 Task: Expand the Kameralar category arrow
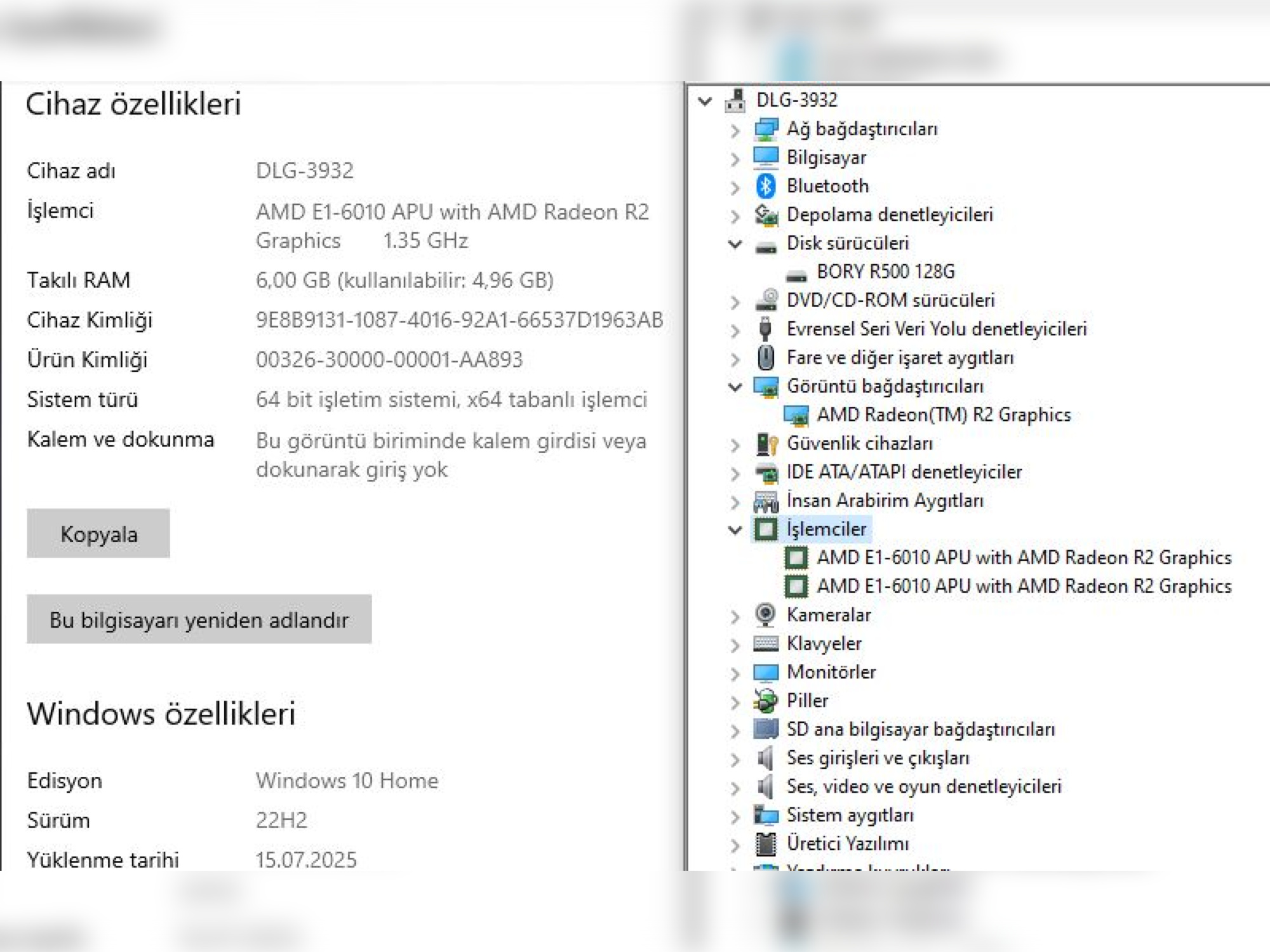tap(735, 616)
